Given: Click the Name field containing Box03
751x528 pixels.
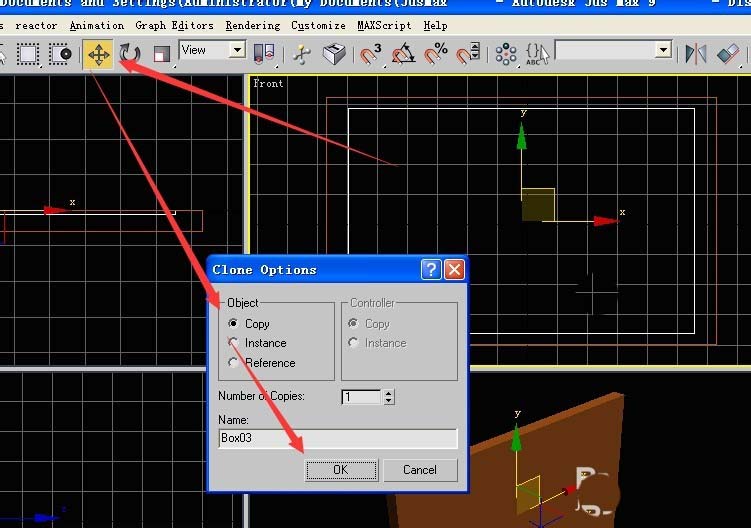Looking at the screenshot, I should [338, 438].
